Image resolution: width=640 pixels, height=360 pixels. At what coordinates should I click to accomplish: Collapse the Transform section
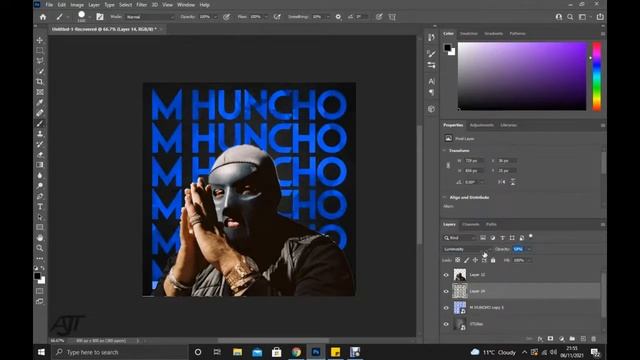click(x=444, y=151)
